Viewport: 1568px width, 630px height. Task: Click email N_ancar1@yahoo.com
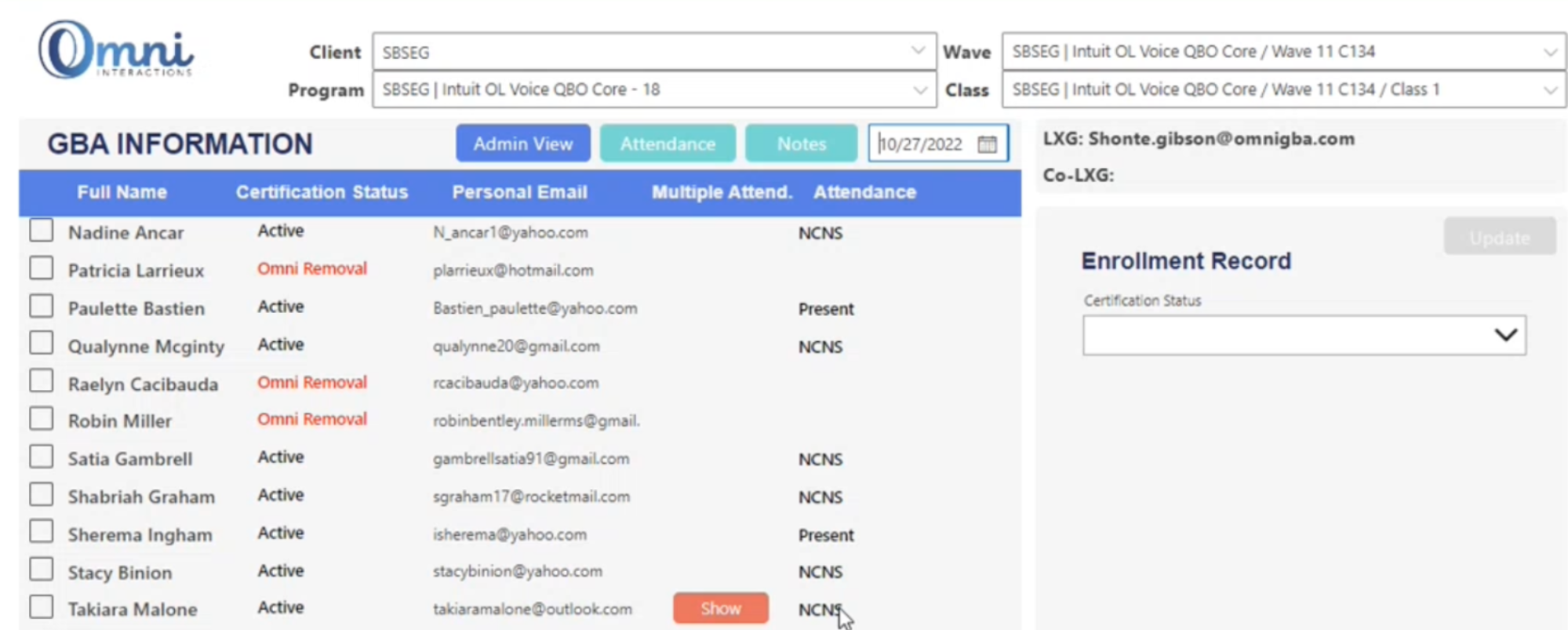pyautogui.click(x=511, y=232)
